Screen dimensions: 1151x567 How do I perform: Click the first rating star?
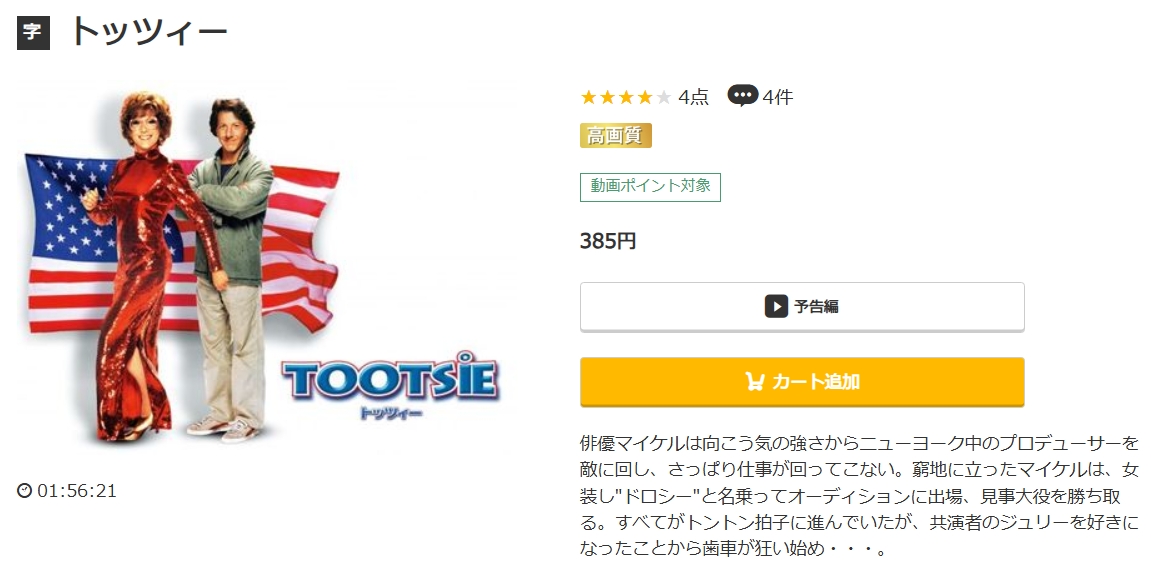pyautogui.click(x=588, y=97)
